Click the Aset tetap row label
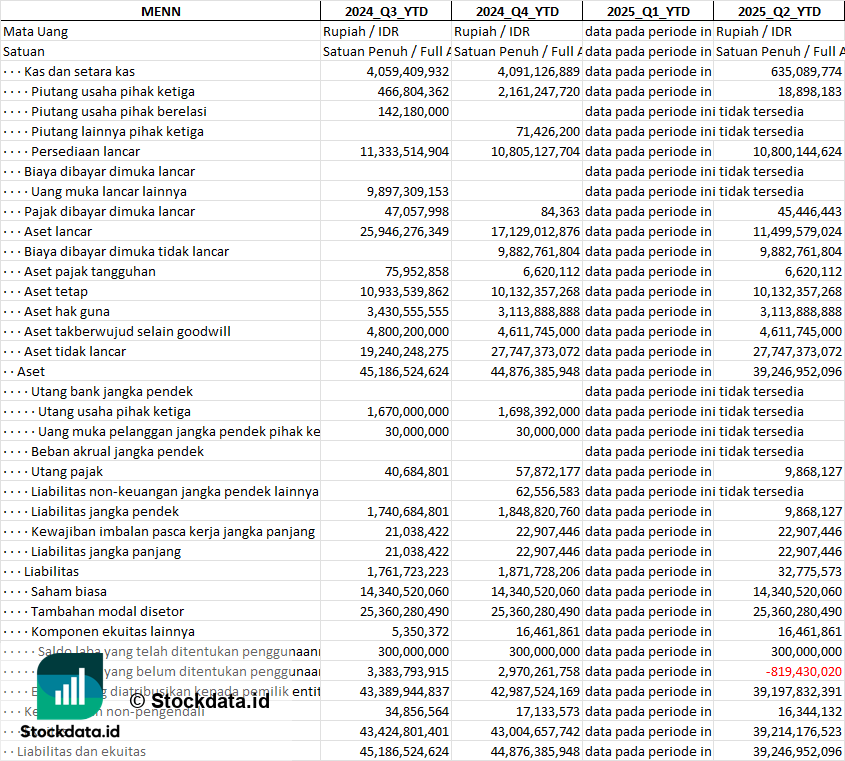The height and width of the screenshot is (761, 845). (x=56, y=291)
